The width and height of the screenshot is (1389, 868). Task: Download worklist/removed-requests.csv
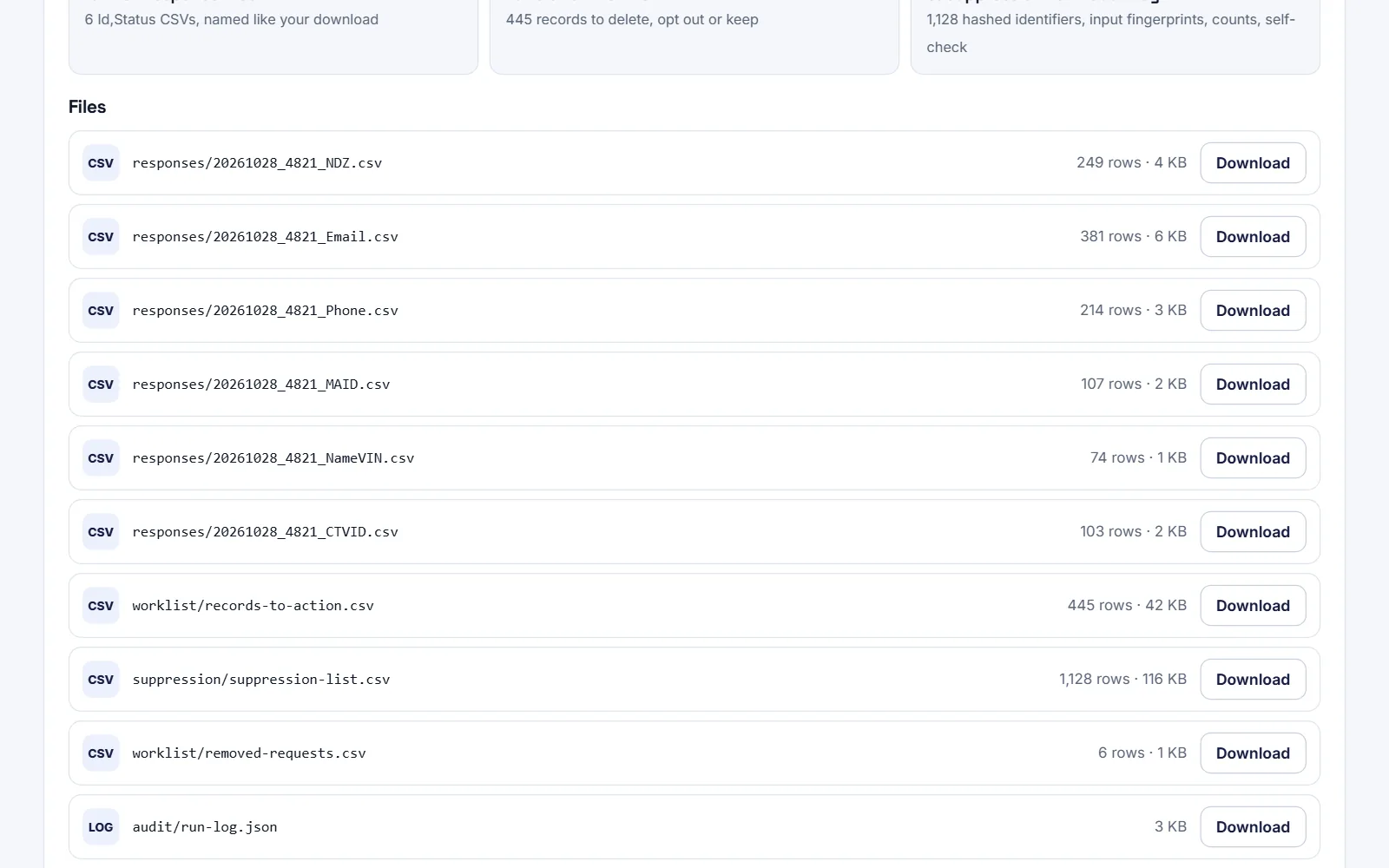[1253, 753]
